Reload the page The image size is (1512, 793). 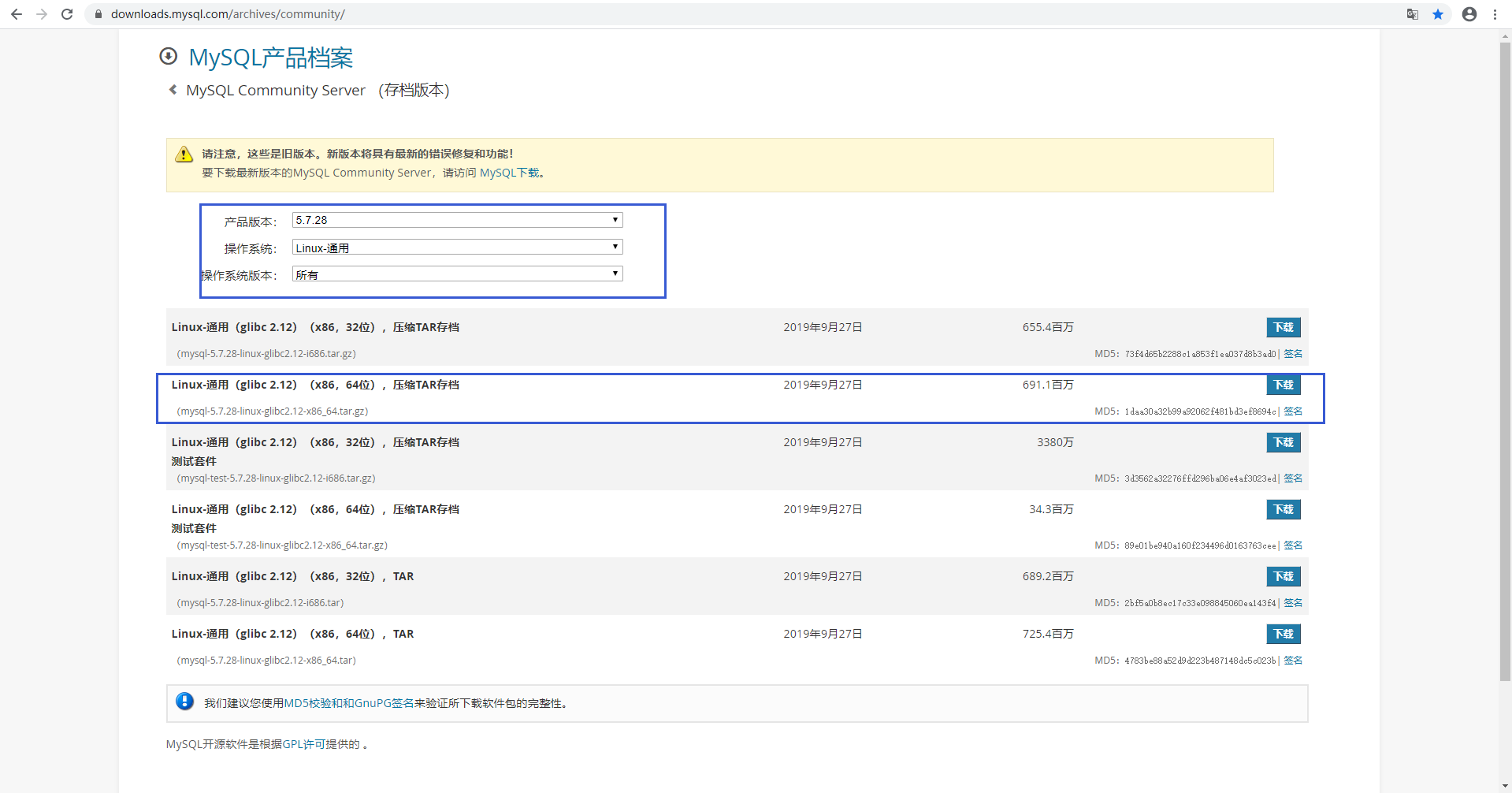67,14
